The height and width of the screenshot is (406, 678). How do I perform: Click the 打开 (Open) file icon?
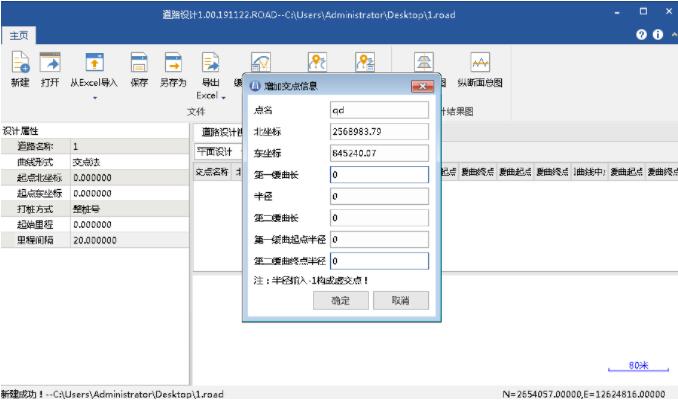tap(50, 62)
